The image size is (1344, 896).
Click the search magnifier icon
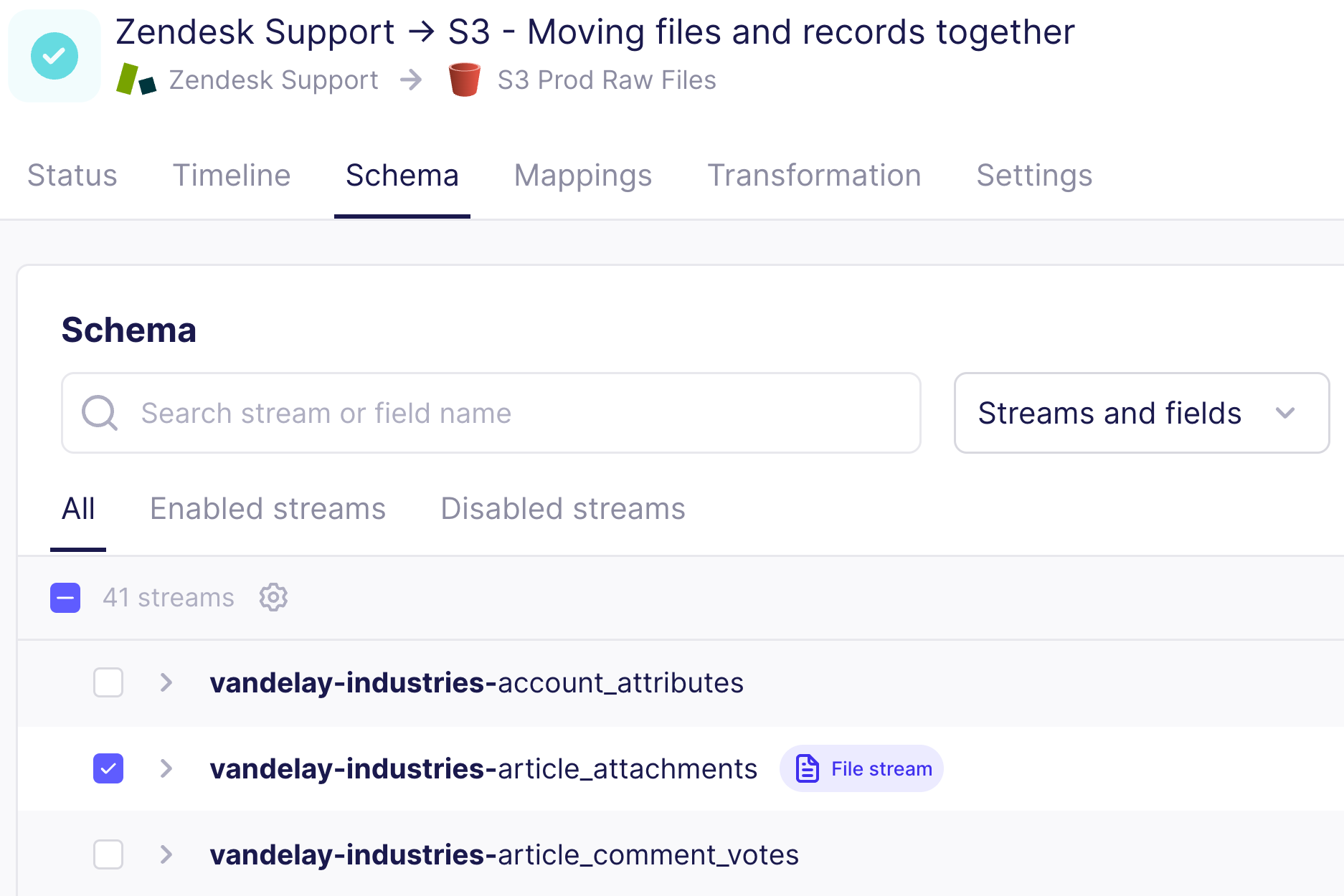[x=100, y=413]
